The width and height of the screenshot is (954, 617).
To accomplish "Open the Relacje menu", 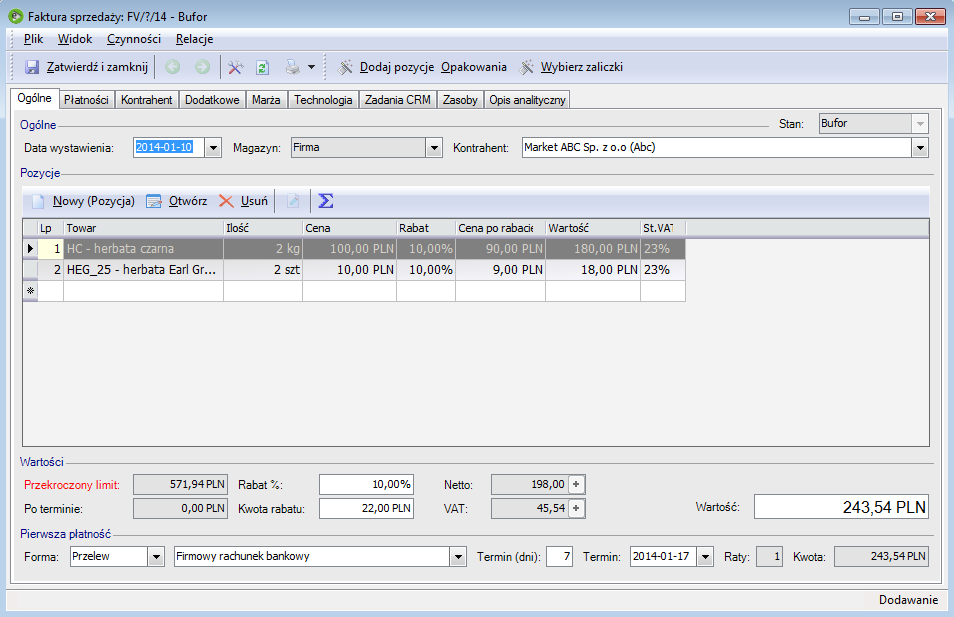I will click(x=195, y=39).
